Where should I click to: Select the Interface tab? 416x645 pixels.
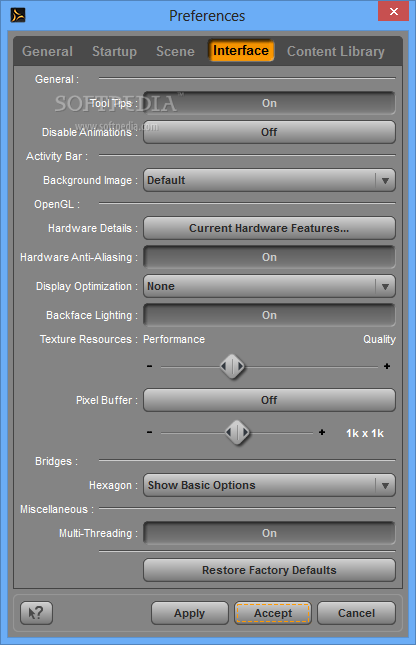(241, 51)
